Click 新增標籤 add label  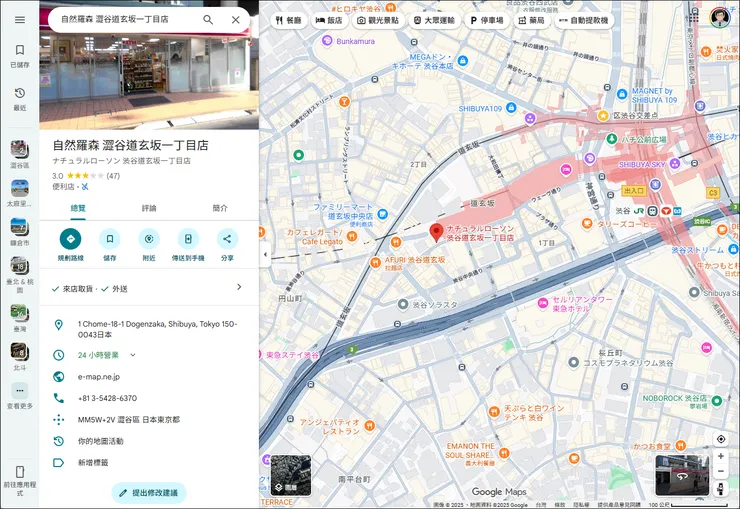[x=93, y=463]
